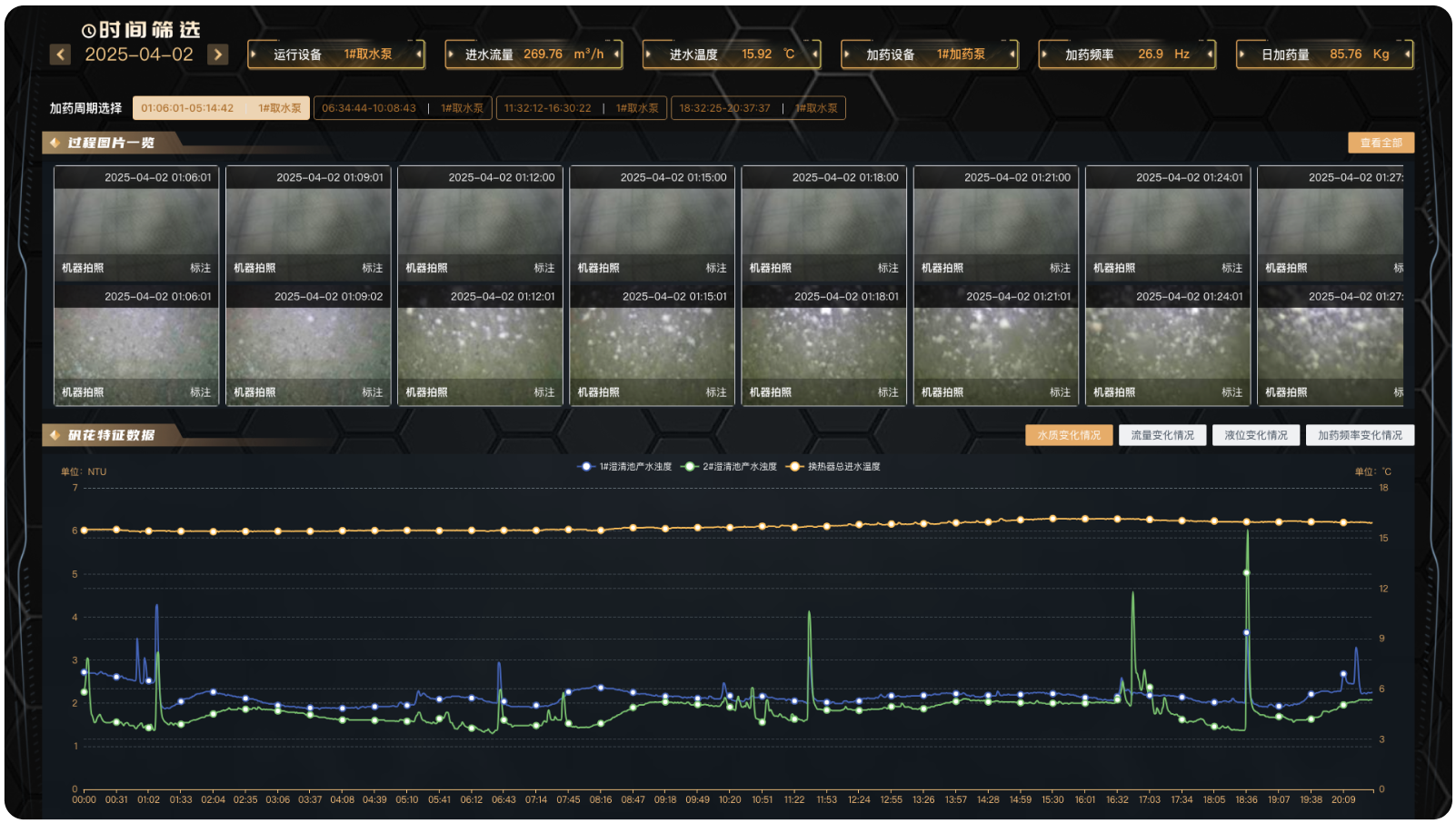The width and height of the screenshot is (1456, 823).
Task: Select dosing period 18:32:25-20:37:37
Action: pyautogui.click(x=759, y=108)
